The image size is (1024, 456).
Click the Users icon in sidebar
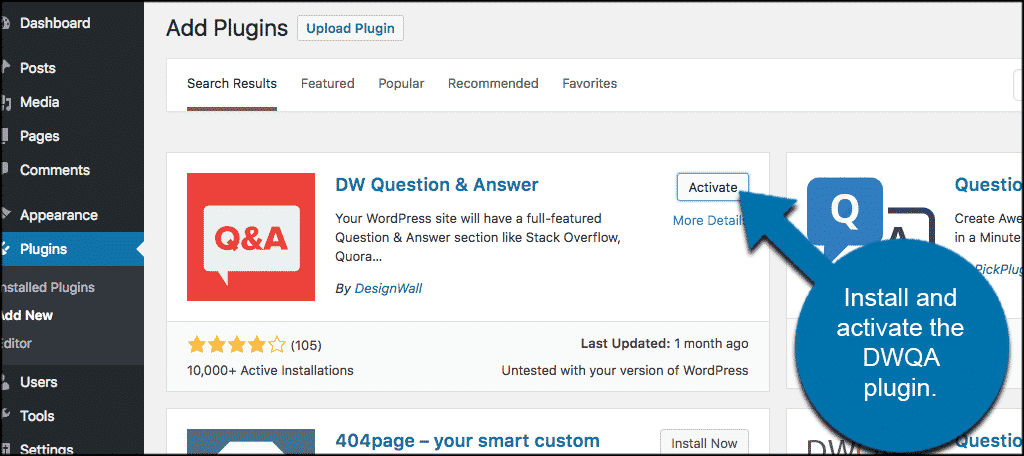[6, 382]
